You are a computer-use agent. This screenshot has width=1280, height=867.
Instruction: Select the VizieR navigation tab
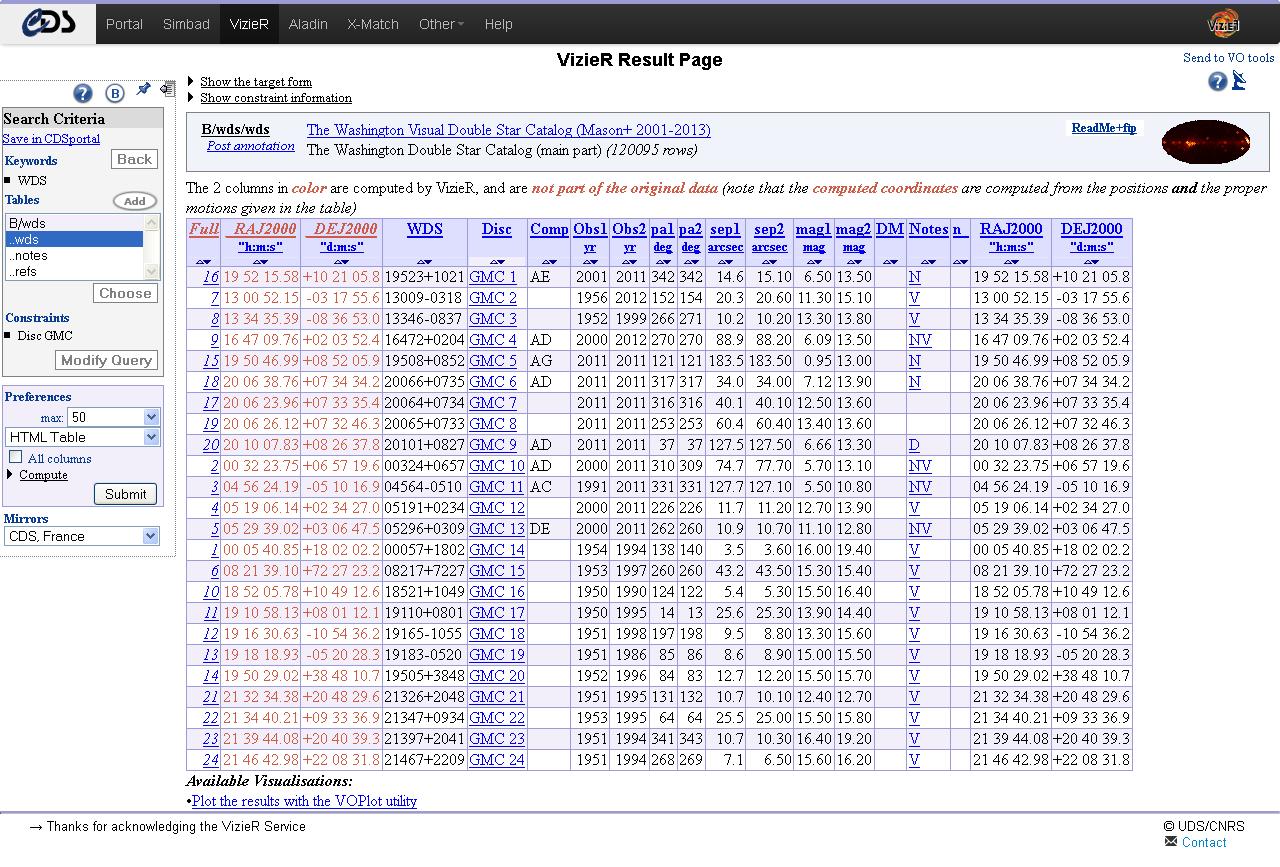coord(249,24)
